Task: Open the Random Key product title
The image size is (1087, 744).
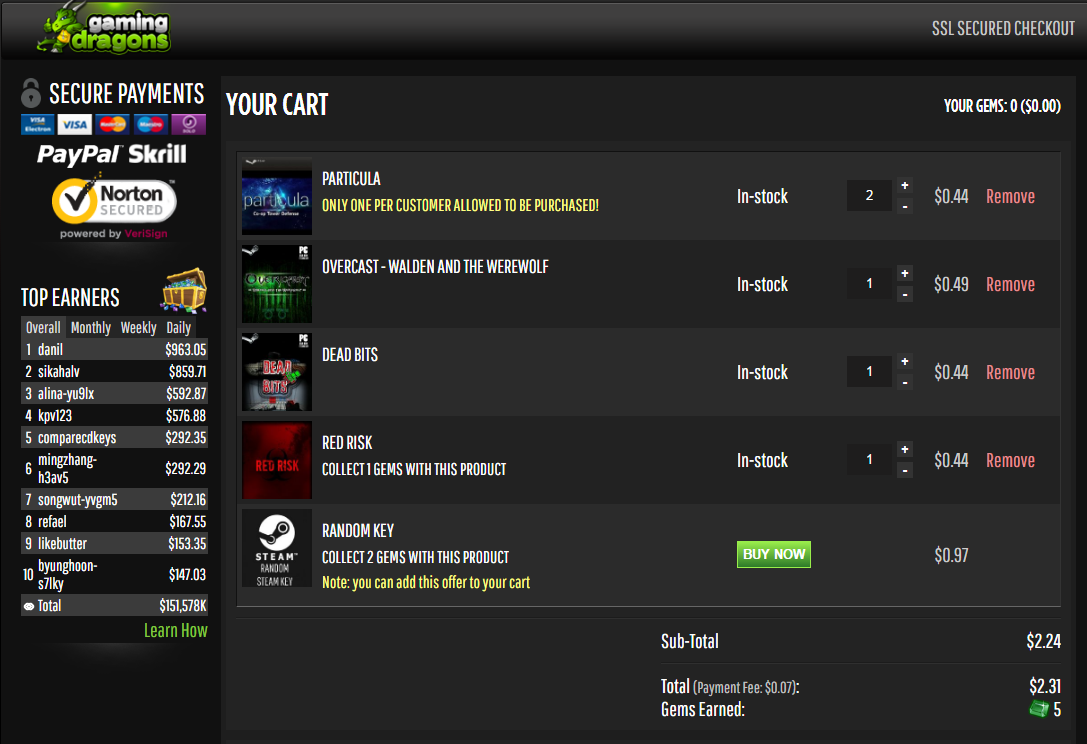Action: (358, 531)
